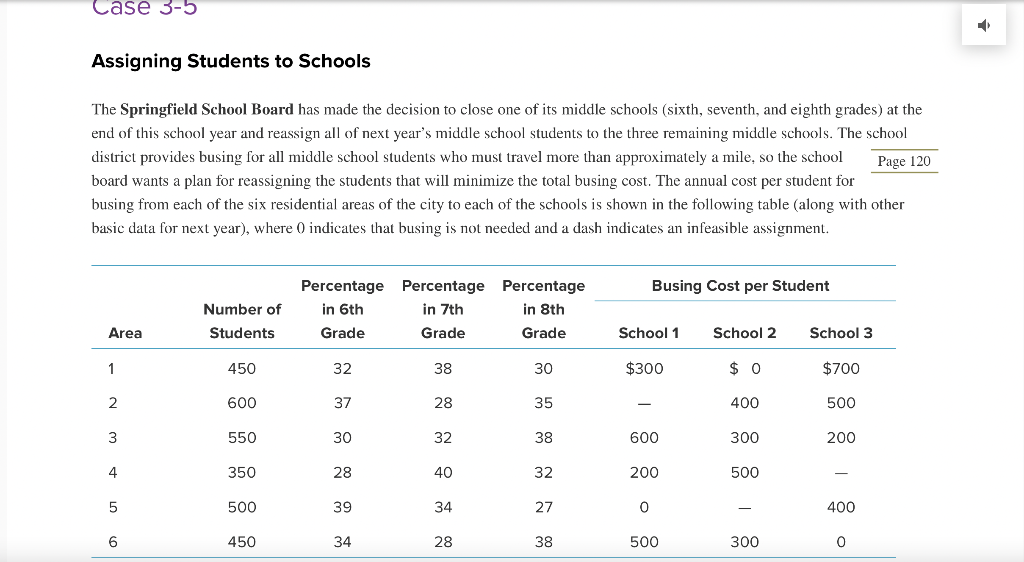
Task: Click the Area column header
Action: [x=125, y=333]
